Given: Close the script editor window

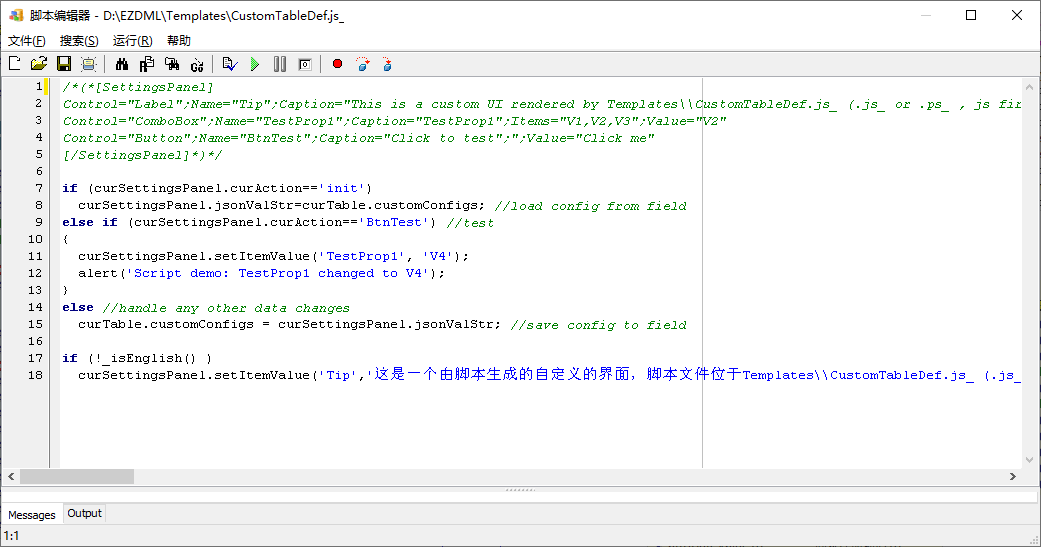Looking at the screenshot, I should [1016, 15].
